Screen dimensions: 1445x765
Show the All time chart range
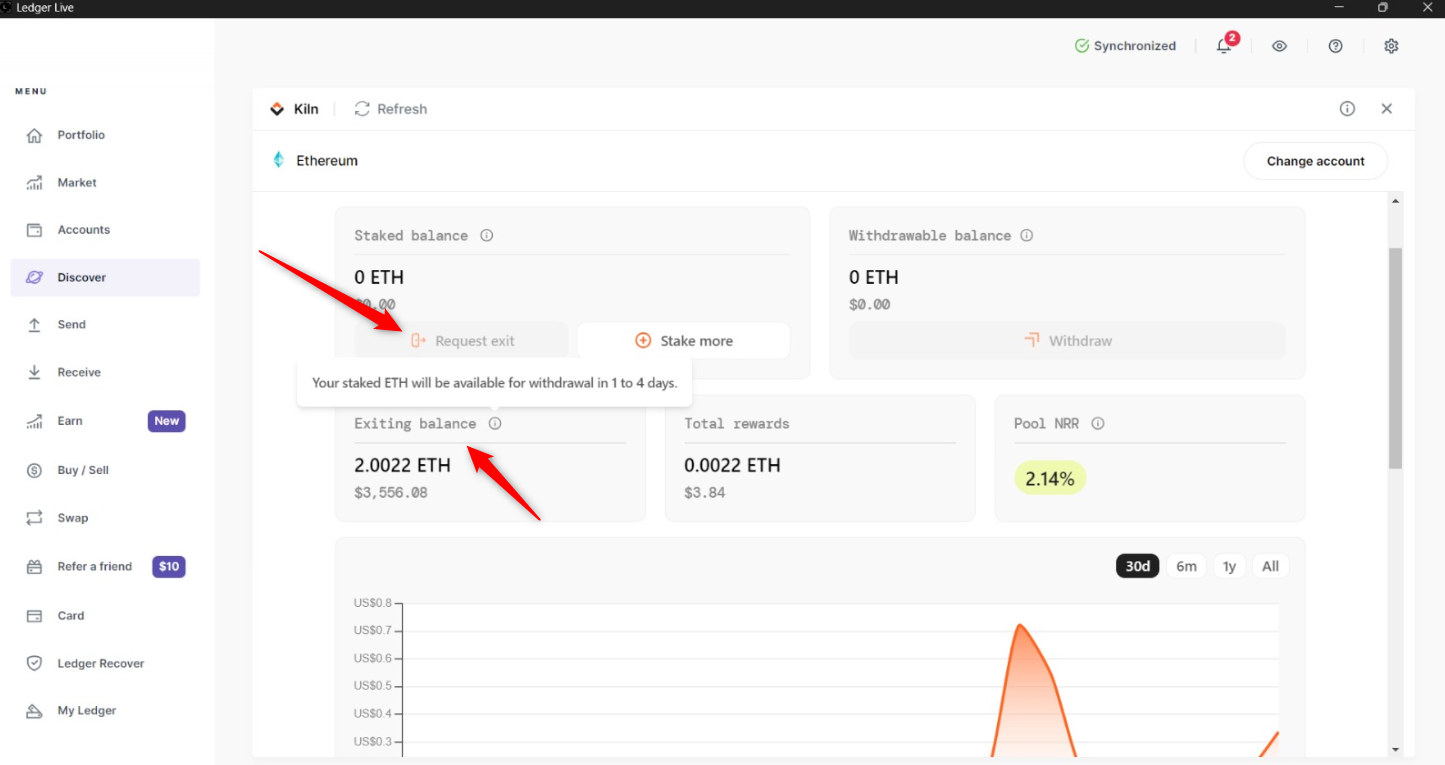pyautogui.click(x=1270, y=566)
